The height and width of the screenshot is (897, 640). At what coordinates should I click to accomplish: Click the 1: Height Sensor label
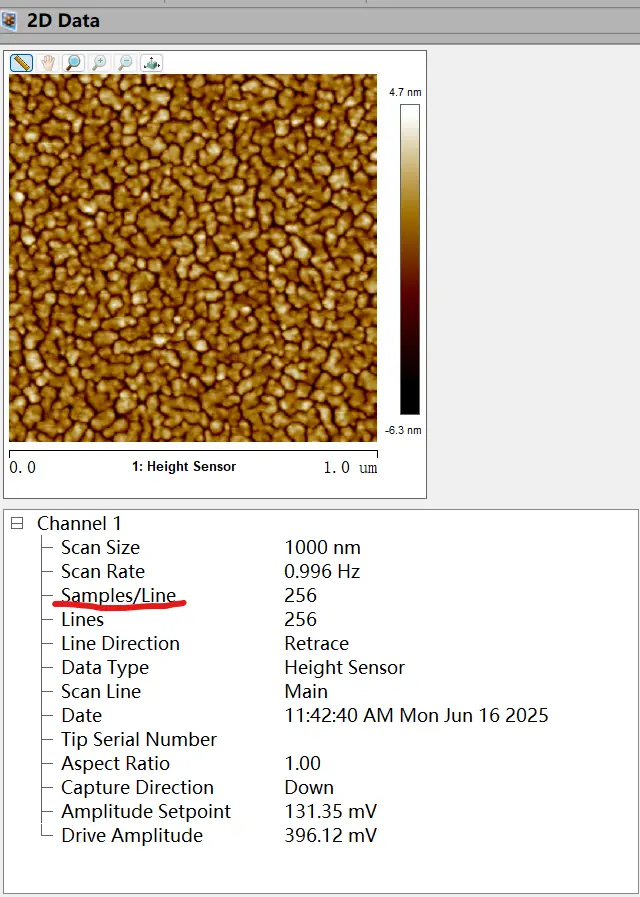point(184,467)
